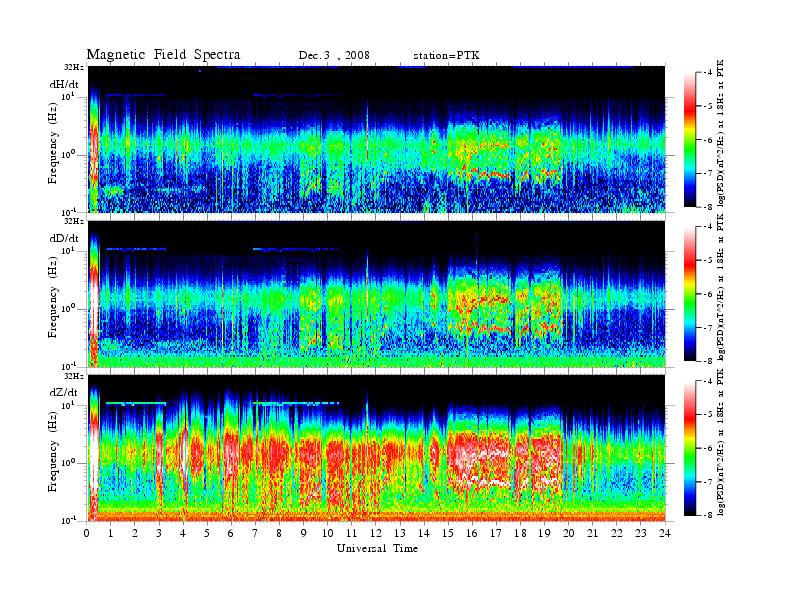Click the "32Hz" label above dZ/dt panel
Screen dimensions: 792x612
(74, 376)
